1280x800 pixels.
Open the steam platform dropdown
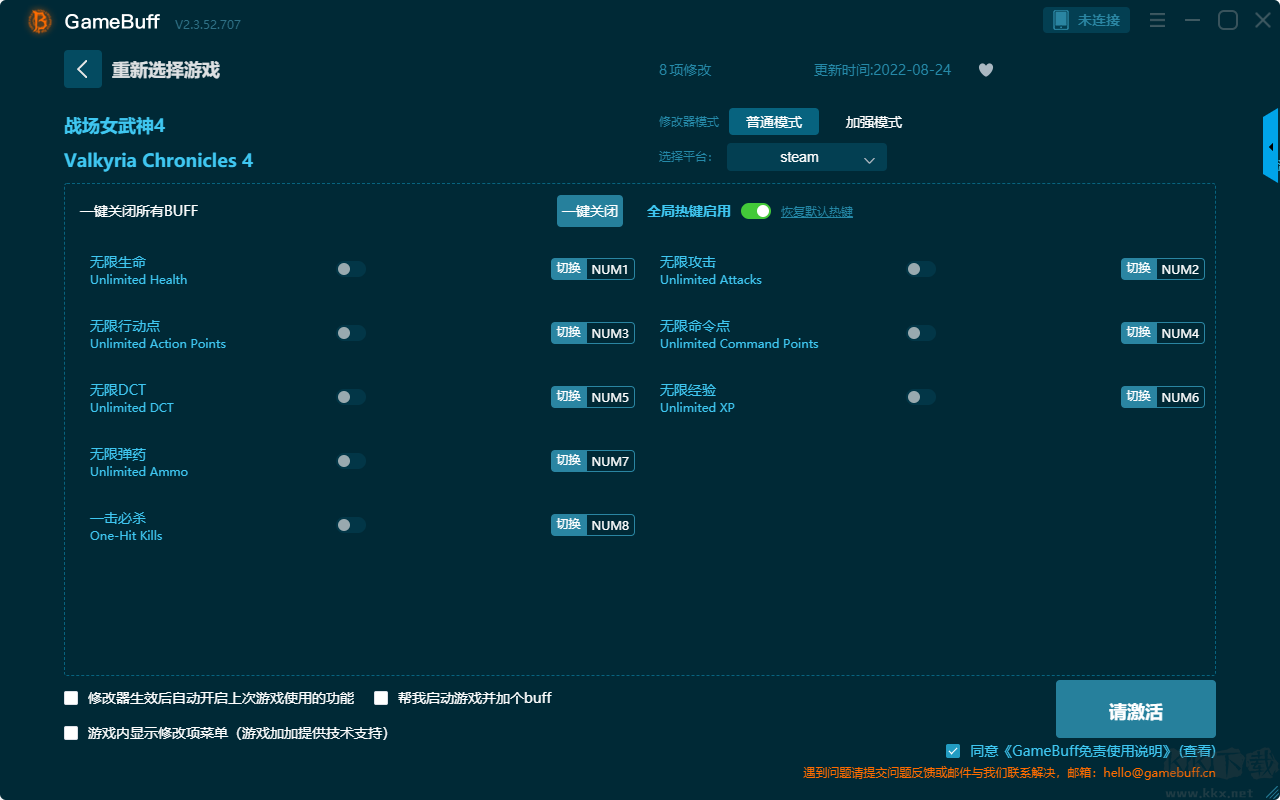point(807,157)
